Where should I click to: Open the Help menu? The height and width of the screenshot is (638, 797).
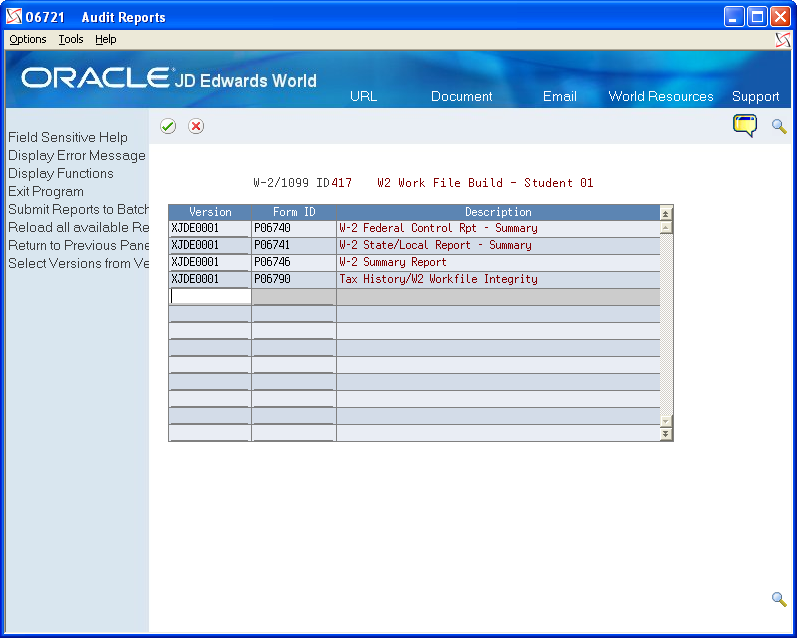[106, 39]
